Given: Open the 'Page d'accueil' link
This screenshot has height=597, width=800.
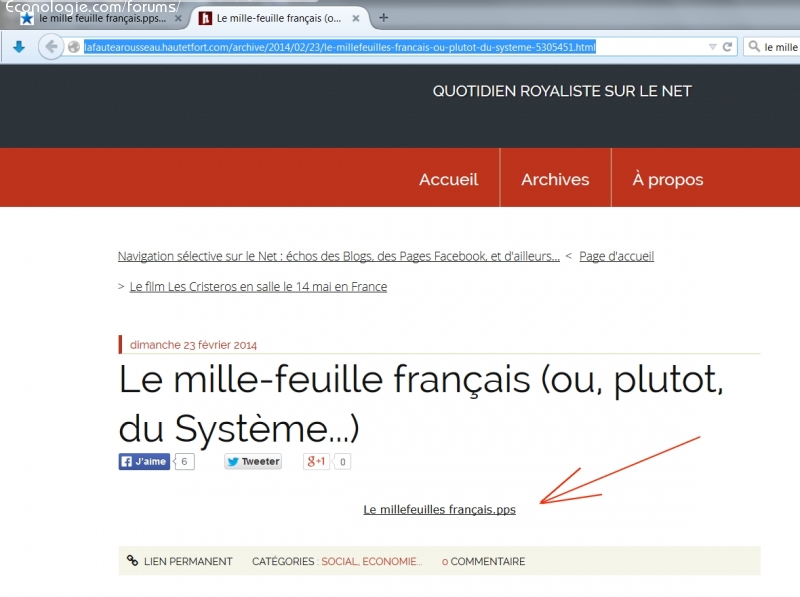Looking at the screenshot, I should (616, 256).
